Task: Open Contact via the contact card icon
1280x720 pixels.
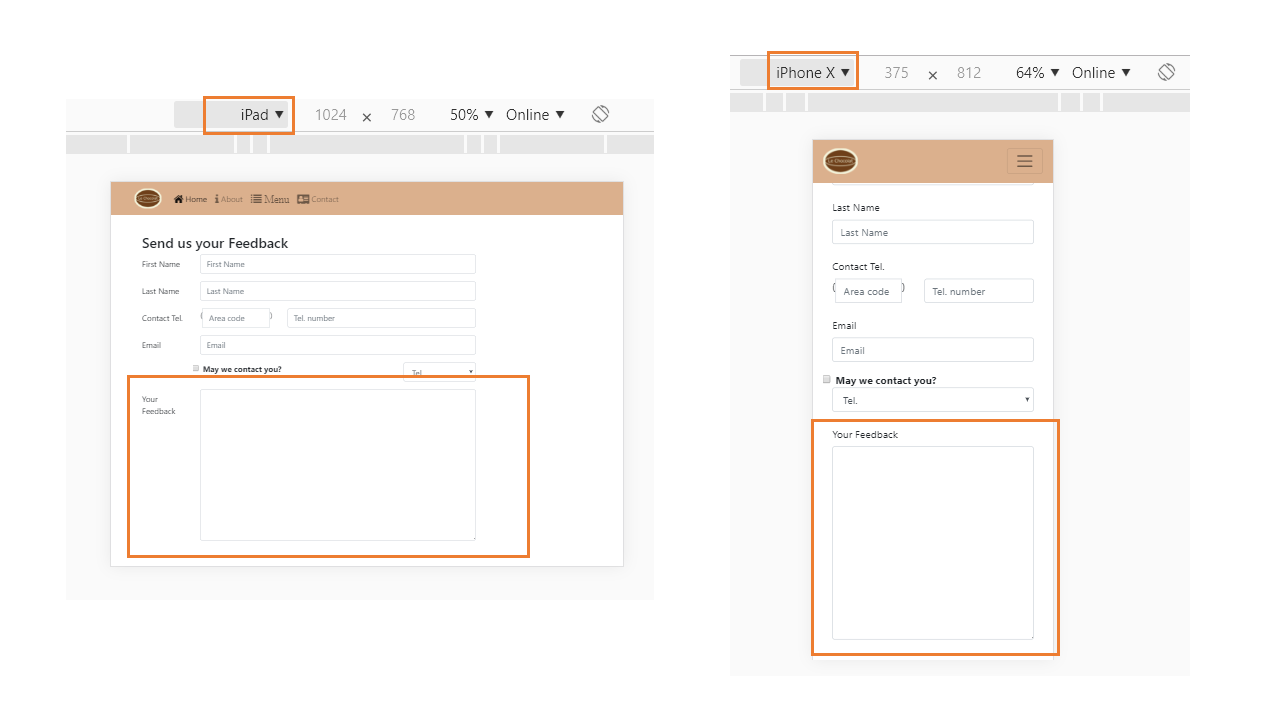Action: pyautogui.click(x=303, y=198)
